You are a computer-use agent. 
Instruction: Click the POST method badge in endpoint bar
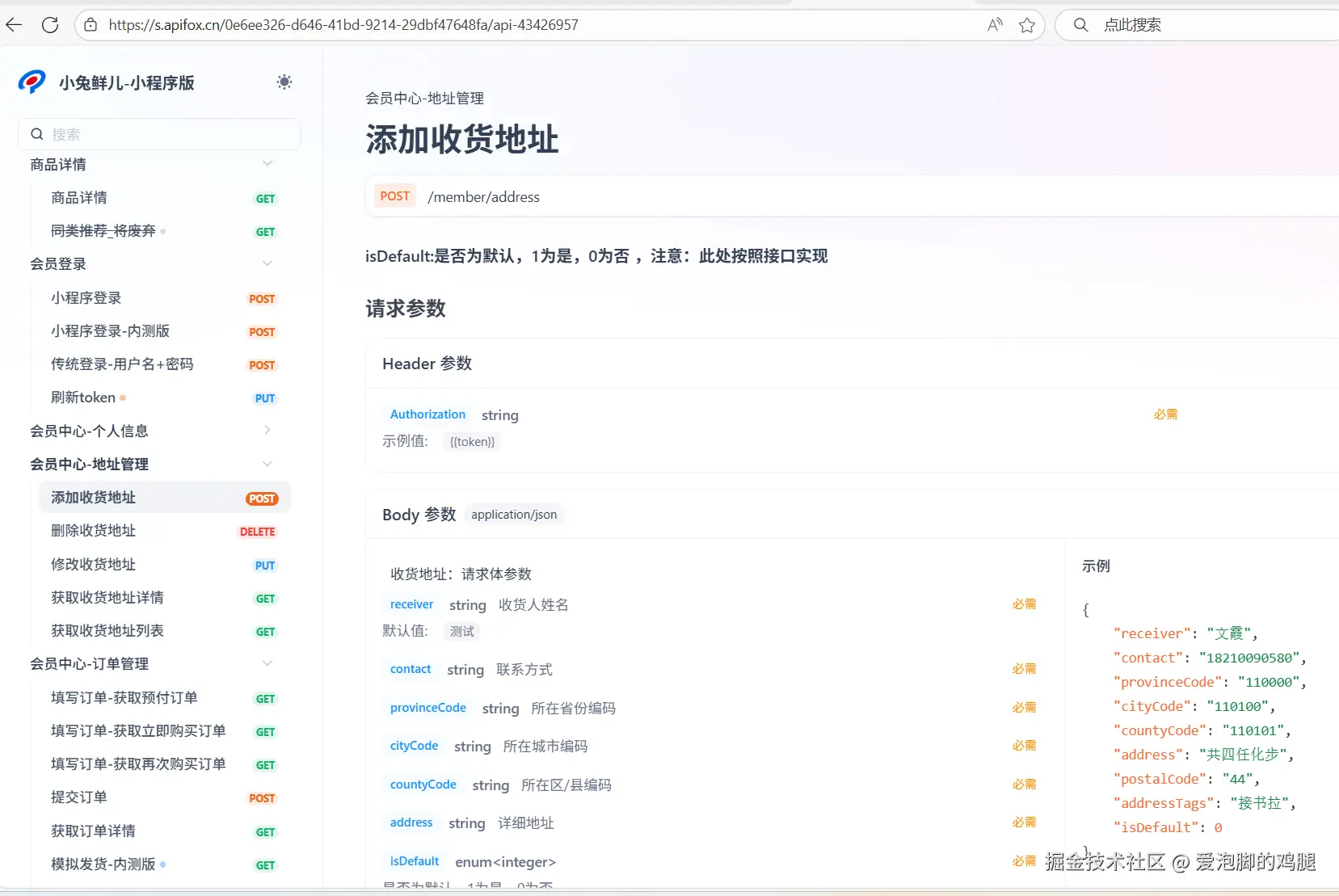[x=395, y=196]
